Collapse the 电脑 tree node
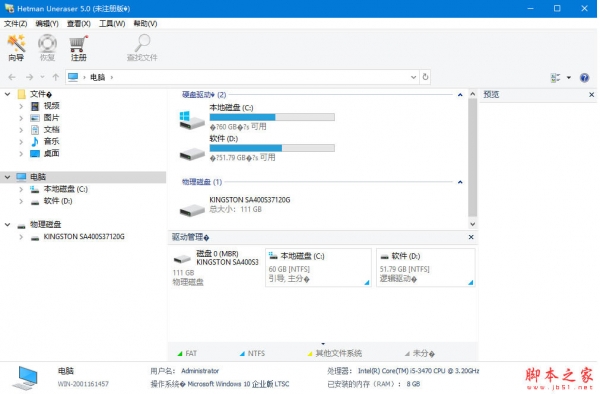This screenshot has width=600, height=394. click(x=8, y=177)
